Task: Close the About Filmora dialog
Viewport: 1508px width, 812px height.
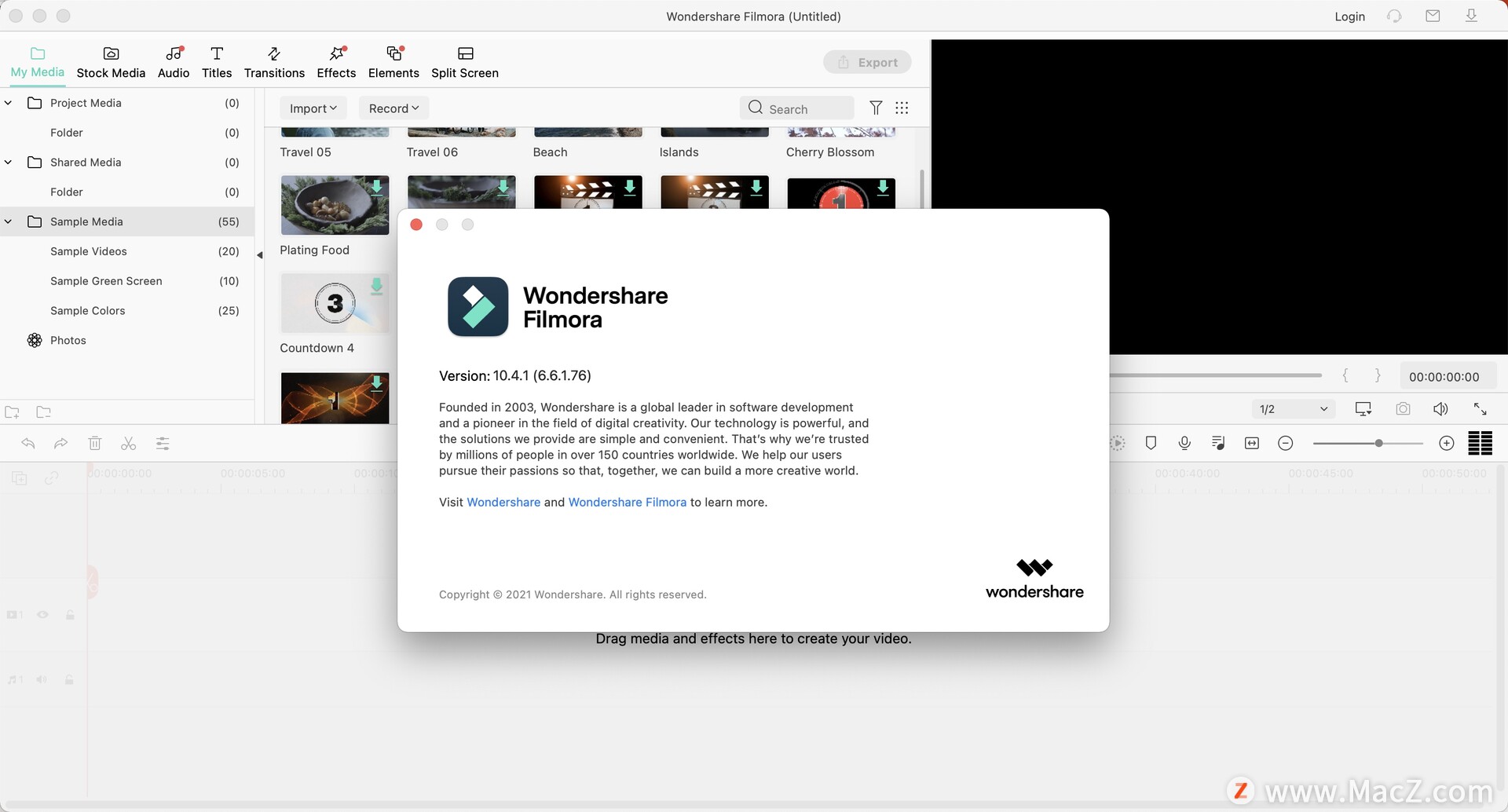Action: click(416, 225)
